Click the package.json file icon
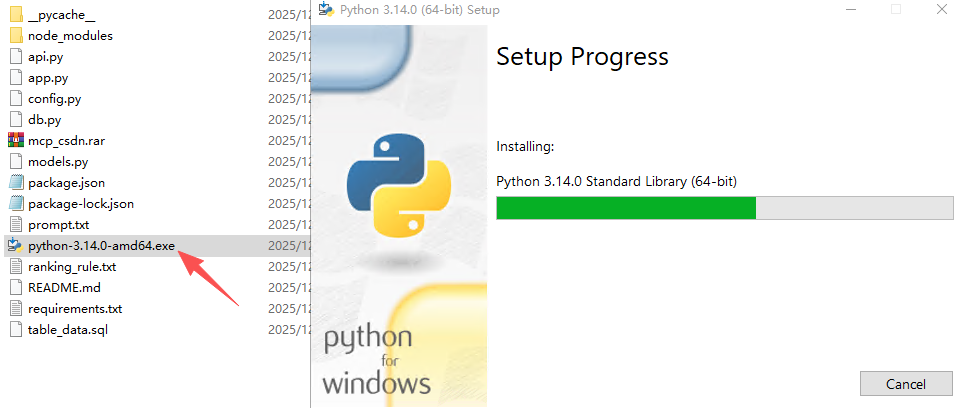 pos(15,183)
